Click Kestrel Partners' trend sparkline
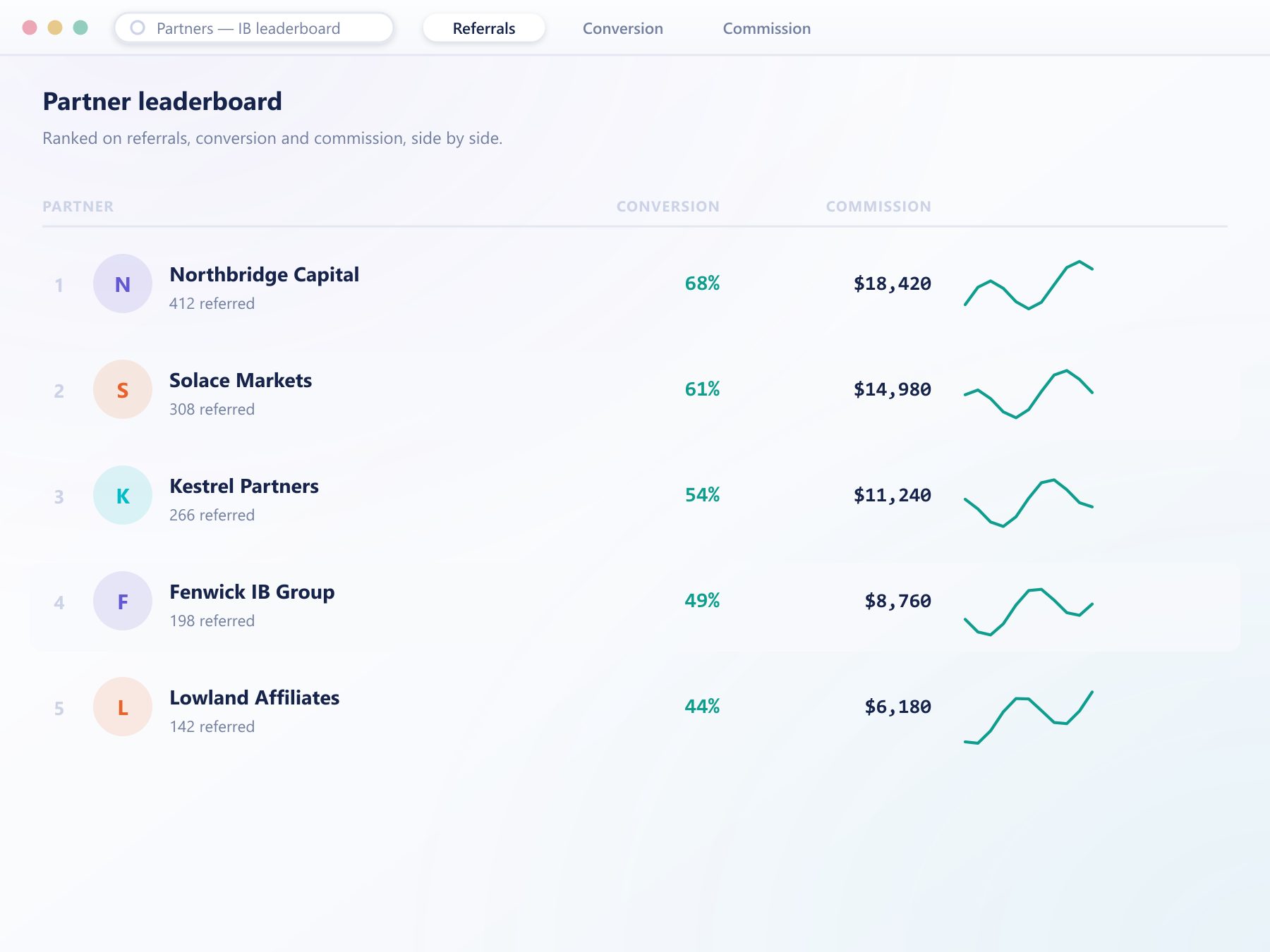 pos(1029,503)
